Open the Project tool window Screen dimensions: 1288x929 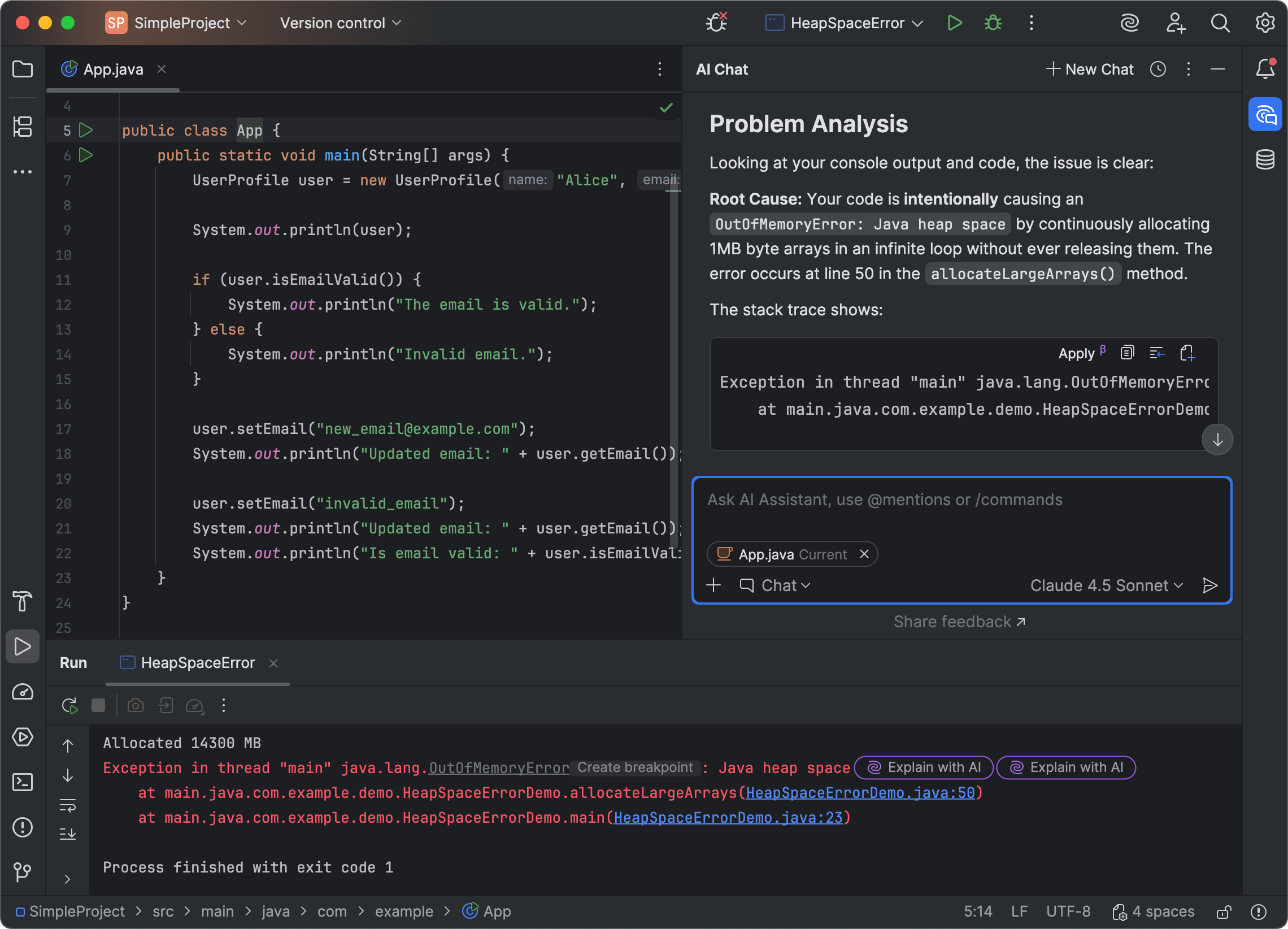coord(23,68)
